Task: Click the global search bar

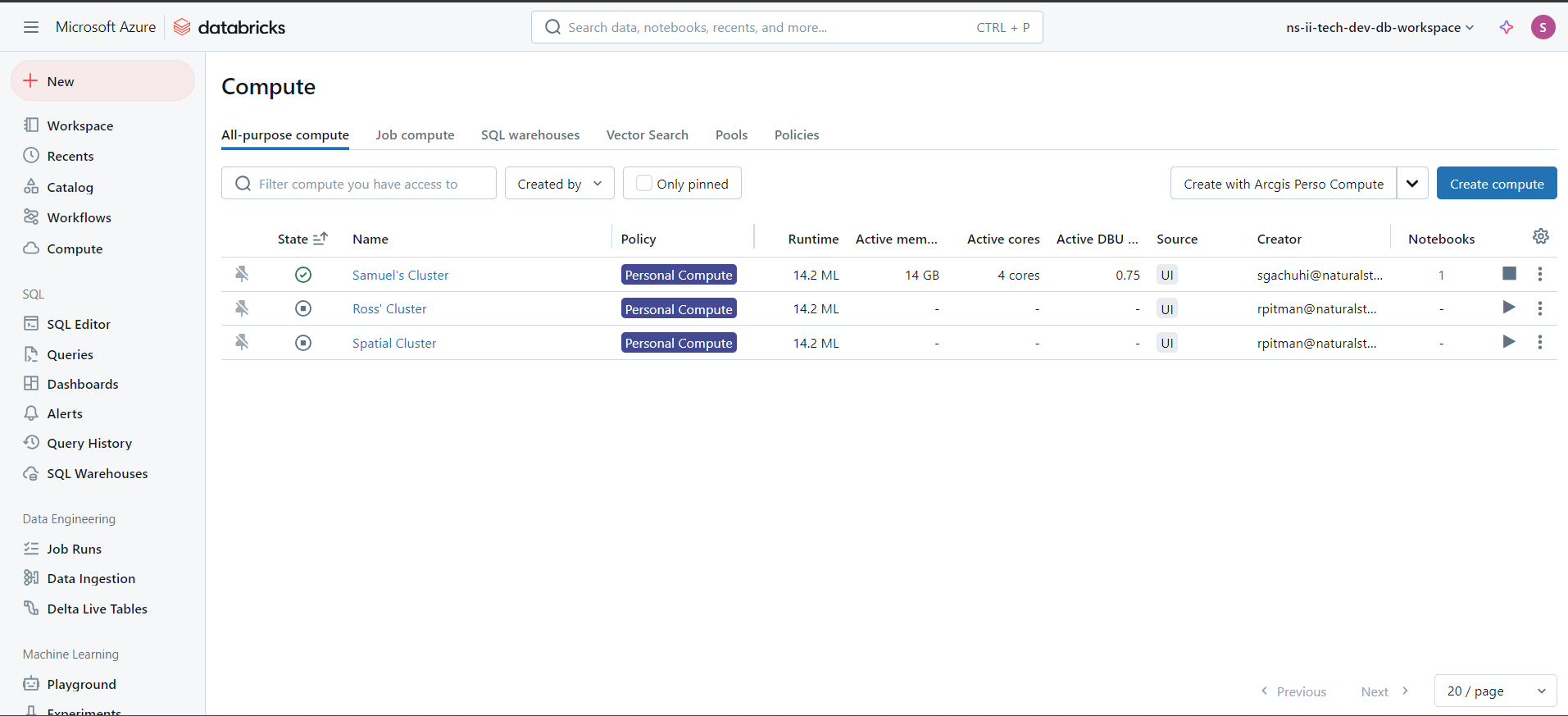Action: pos(787,27)
